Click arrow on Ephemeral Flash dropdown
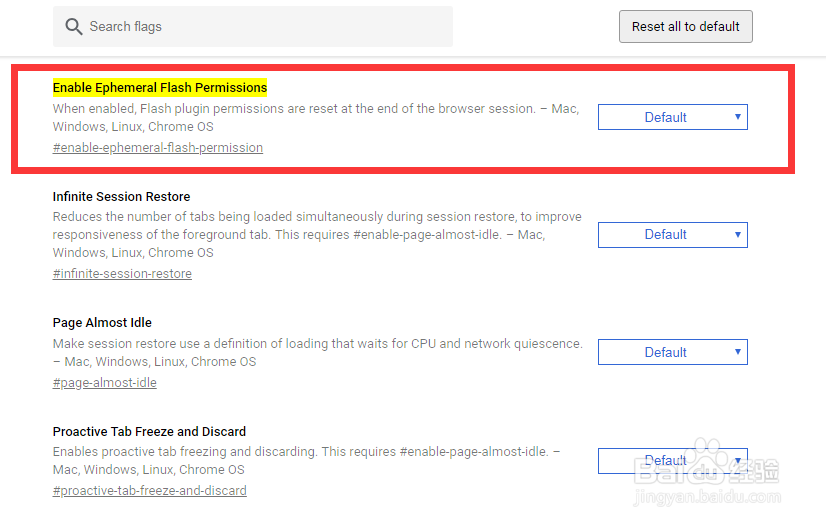 (x=738, y=117)
